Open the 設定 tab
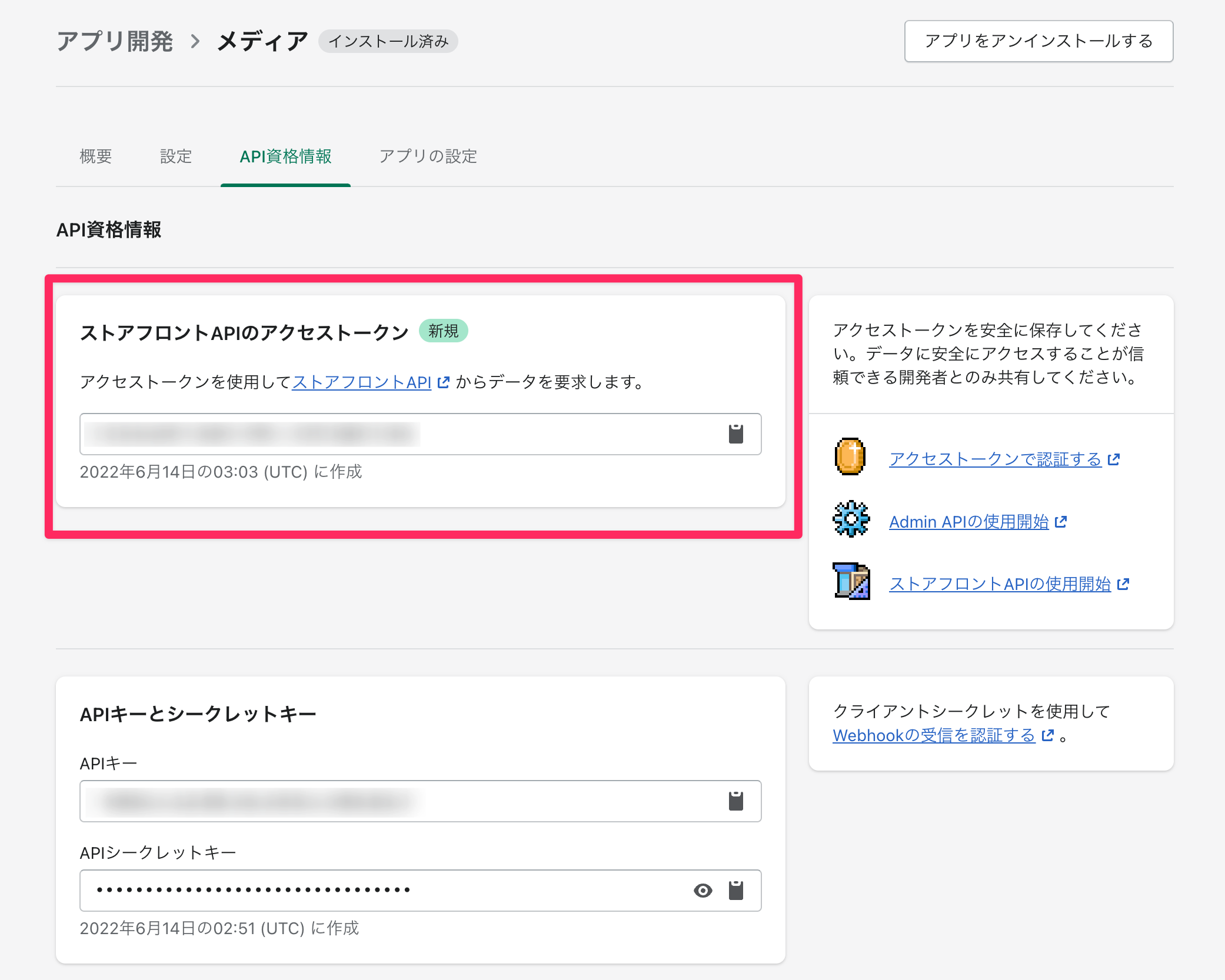The height and width of the screenshot is (980, 1225). [176, 156]
